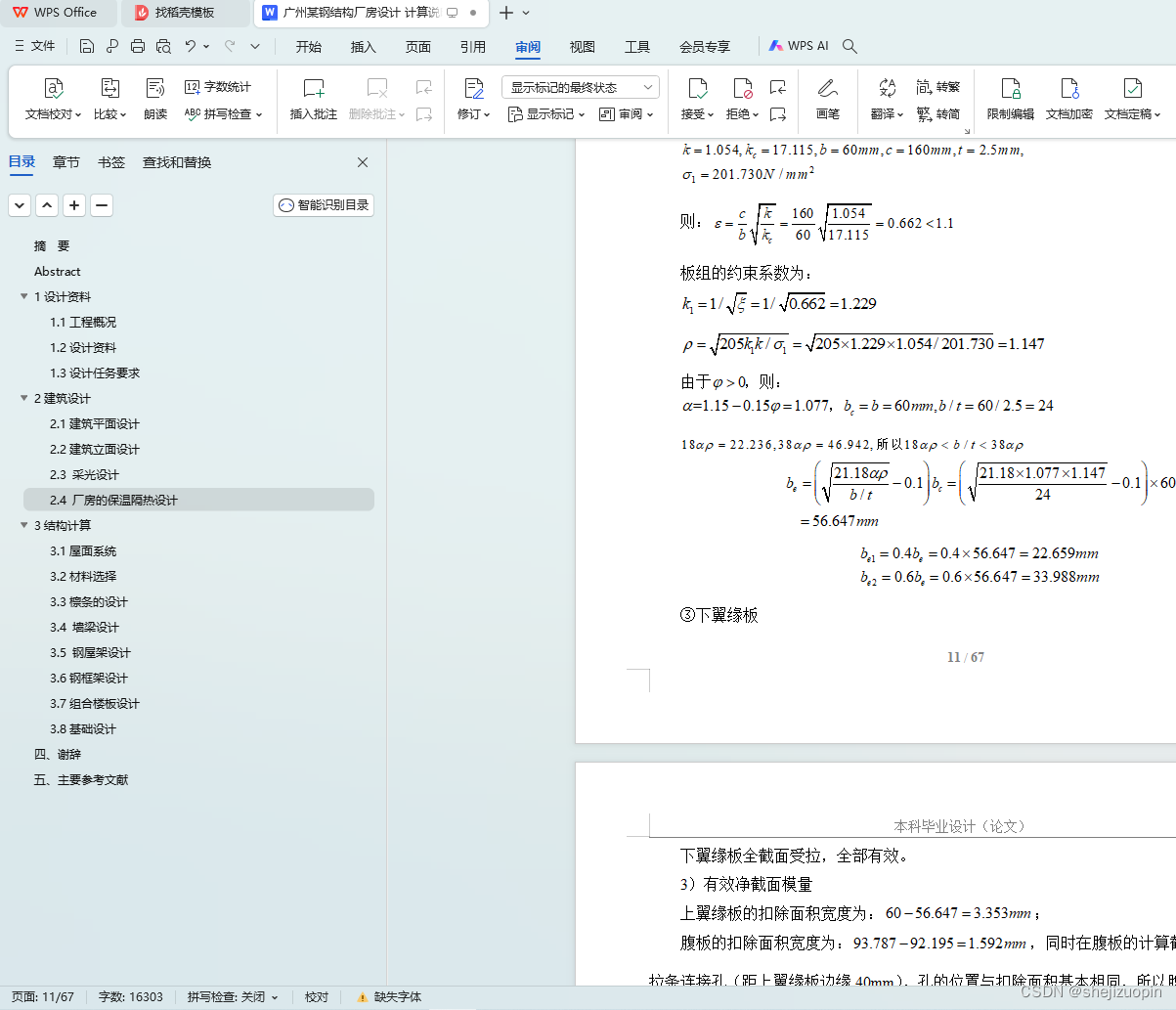Viewport: 1176px width, 1010px height.
Task: Switch to the 页面 (Page) ribbon tab
Action: pos(418,46)
